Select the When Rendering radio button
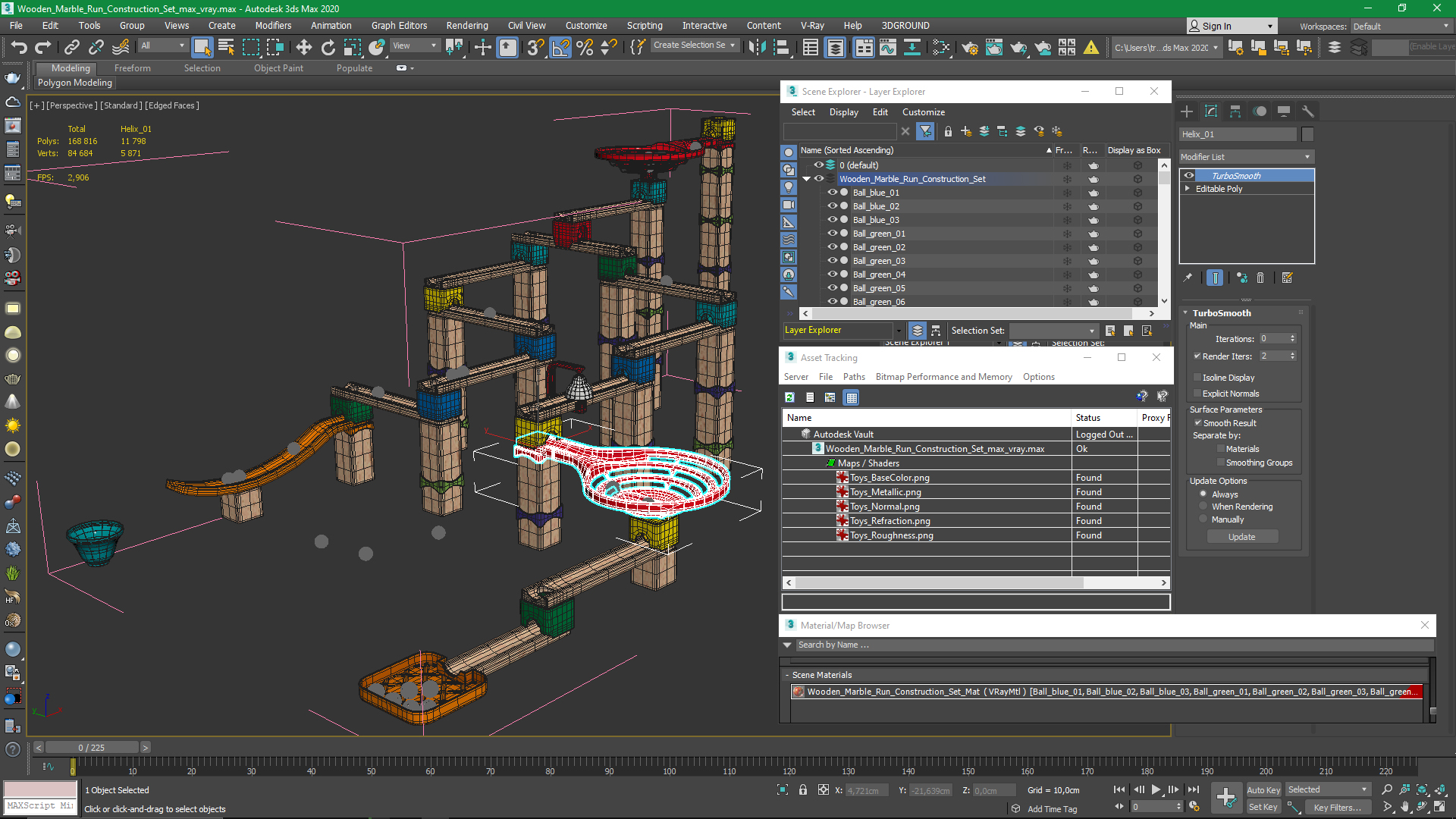The width and height of the screenshot is (1456, 819). 1203,506
